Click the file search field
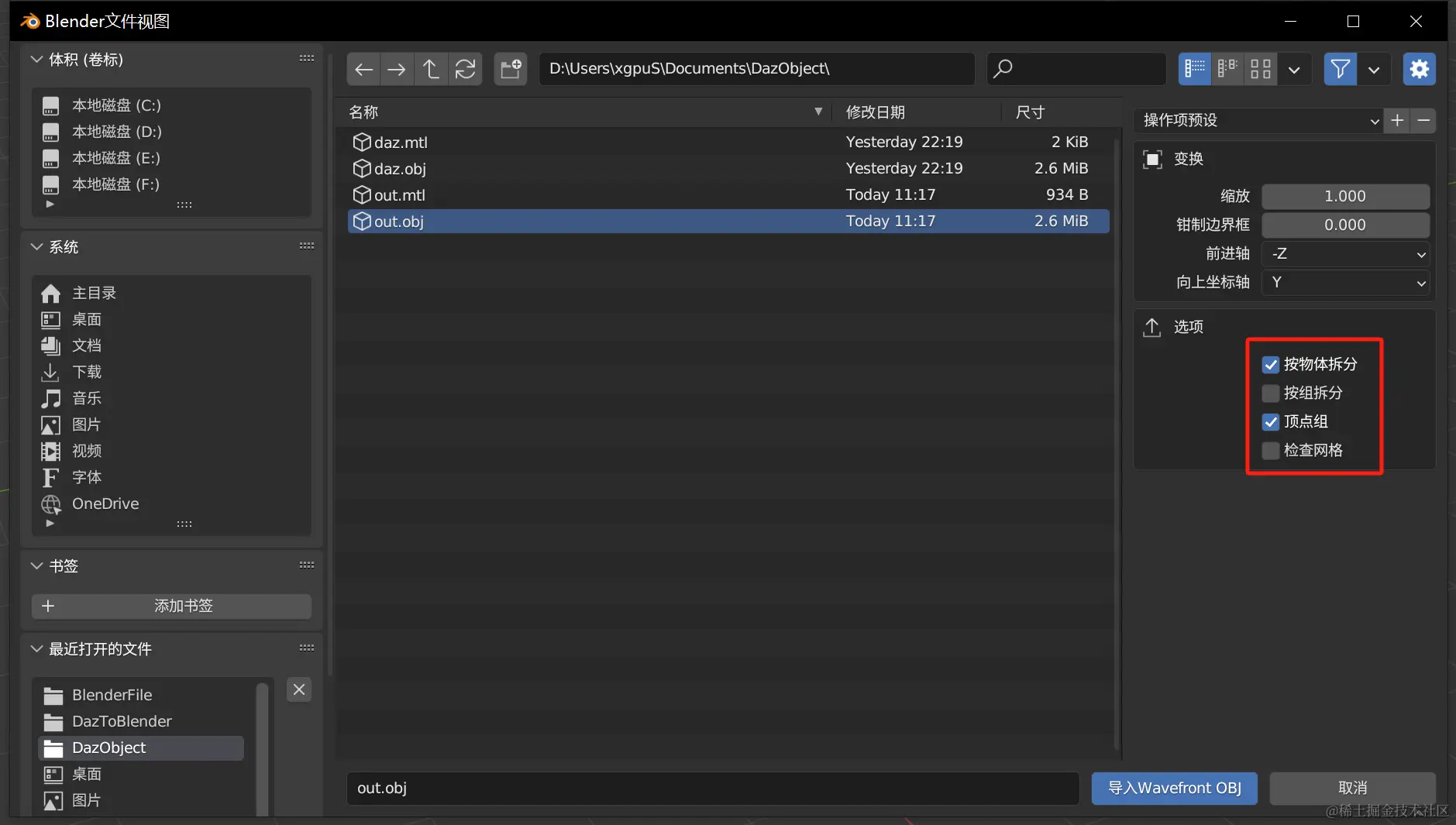The width and height of the screenshot is (1456, 825). point(1076,69)
